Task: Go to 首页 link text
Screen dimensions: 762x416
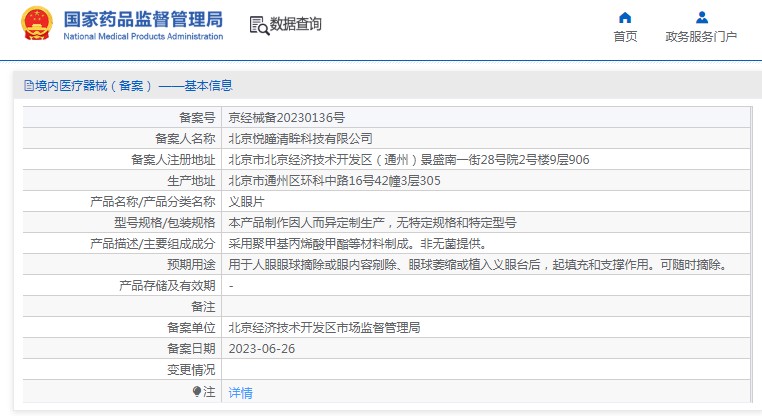Action: click(x=625, y=37)
